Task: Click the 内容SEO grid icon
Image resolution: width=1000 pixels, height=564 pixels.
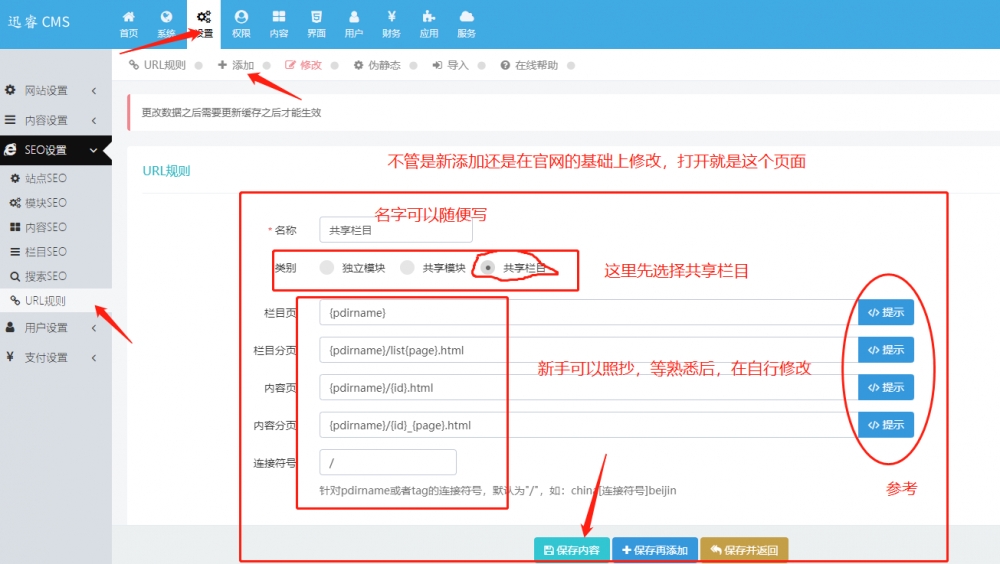Action: [x=15, y=227]
